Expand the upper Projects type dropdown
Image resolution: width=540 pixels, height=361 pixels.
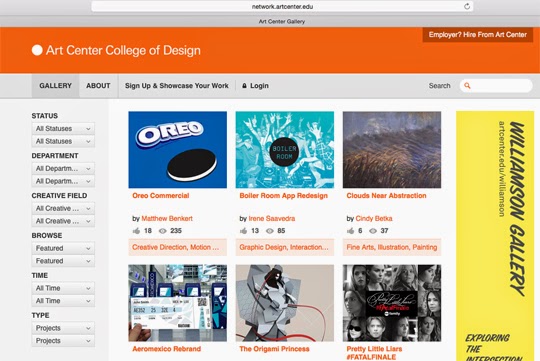63,328
